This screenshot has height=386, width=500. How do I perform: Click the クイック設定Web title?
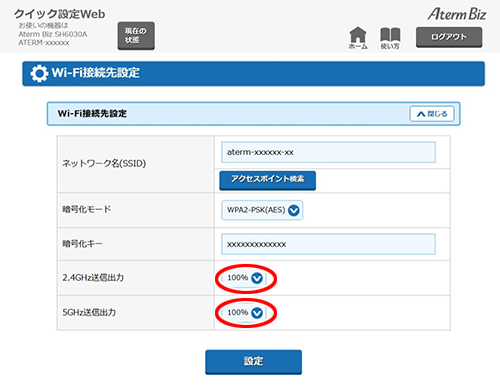pos(60,14)
